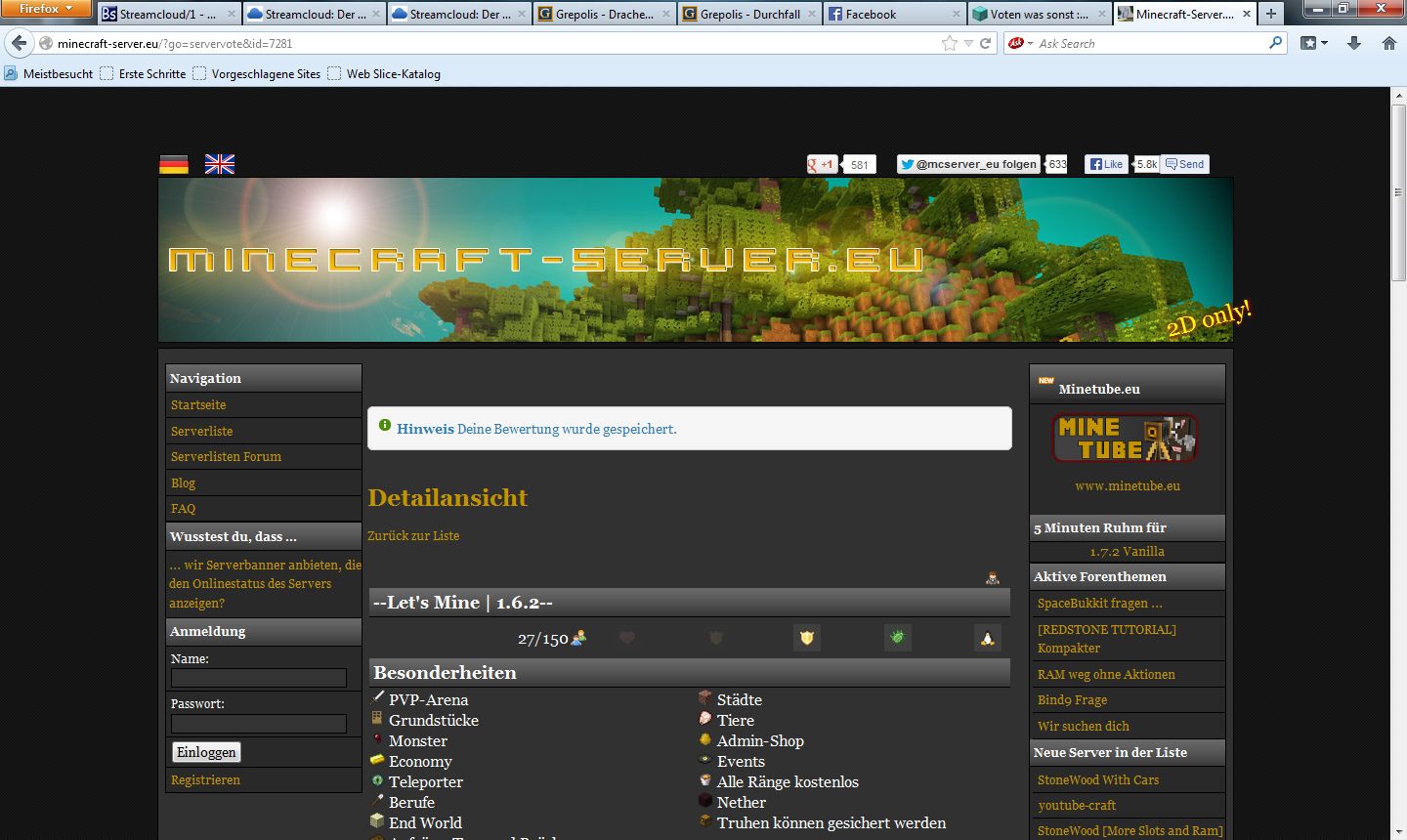Open FAQ navigation link
Screen dimensions: 1407x840
coord(183,508)
